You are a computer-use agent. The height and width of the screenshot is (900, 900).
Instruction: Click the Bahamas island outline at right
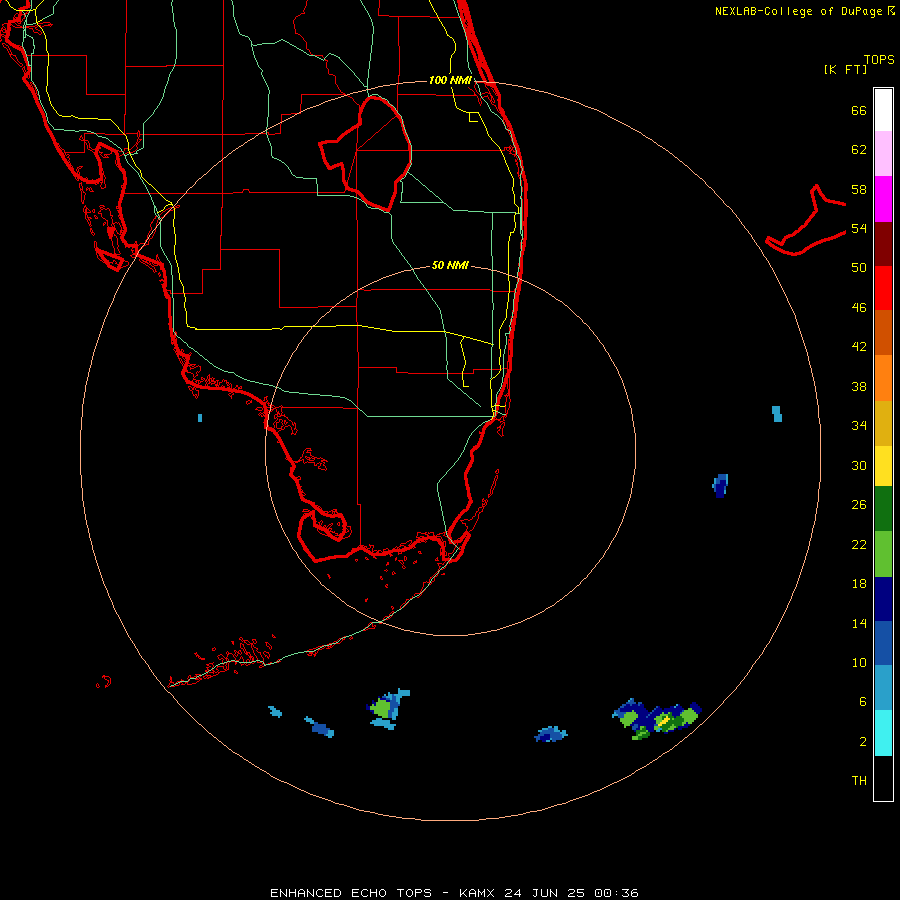[806, 220]
